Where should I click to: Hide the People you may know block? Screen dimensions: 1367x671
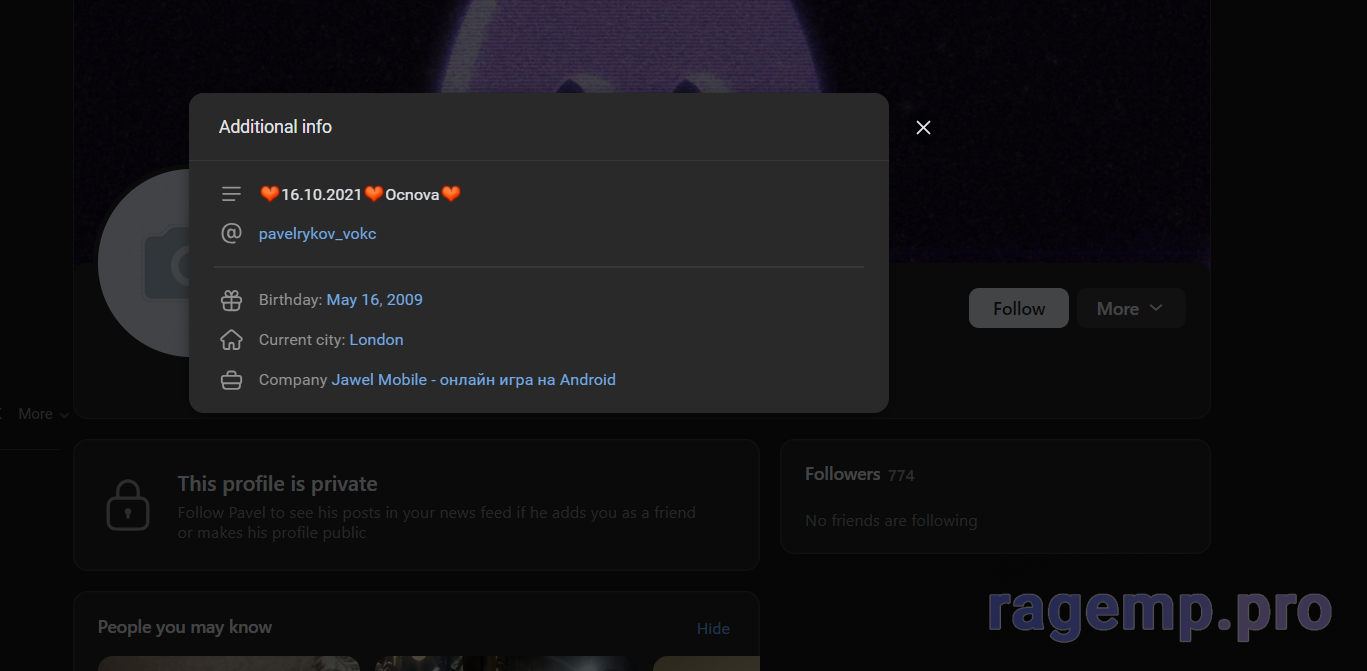point(713,628)
